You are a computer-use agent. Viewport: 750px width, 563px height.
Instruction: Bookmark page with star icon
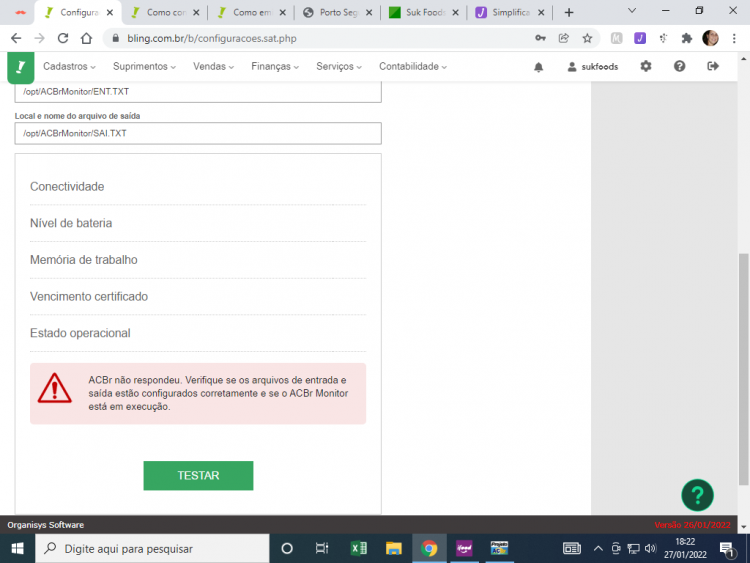point(587,38)
